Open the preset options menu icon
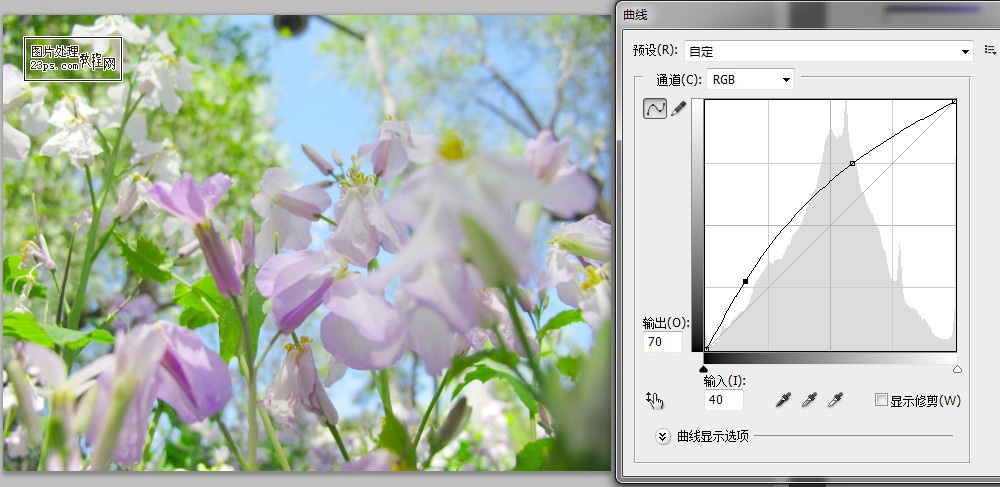1000x487 pixels. pos(990,50)
